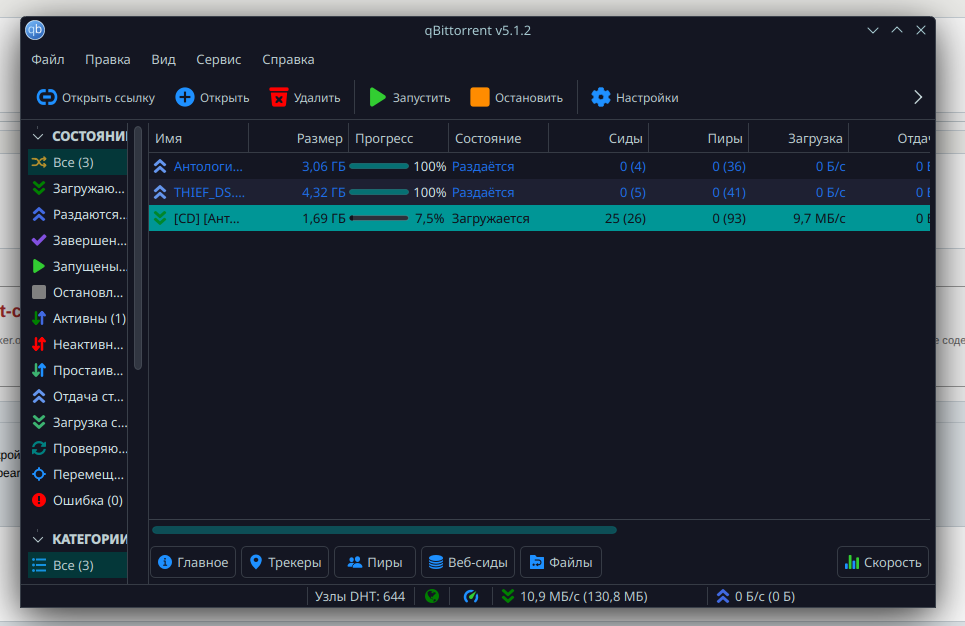Click the 25 (26) seeds value
This screenshot has width=965, height=626.
click(x=625, y=219)
